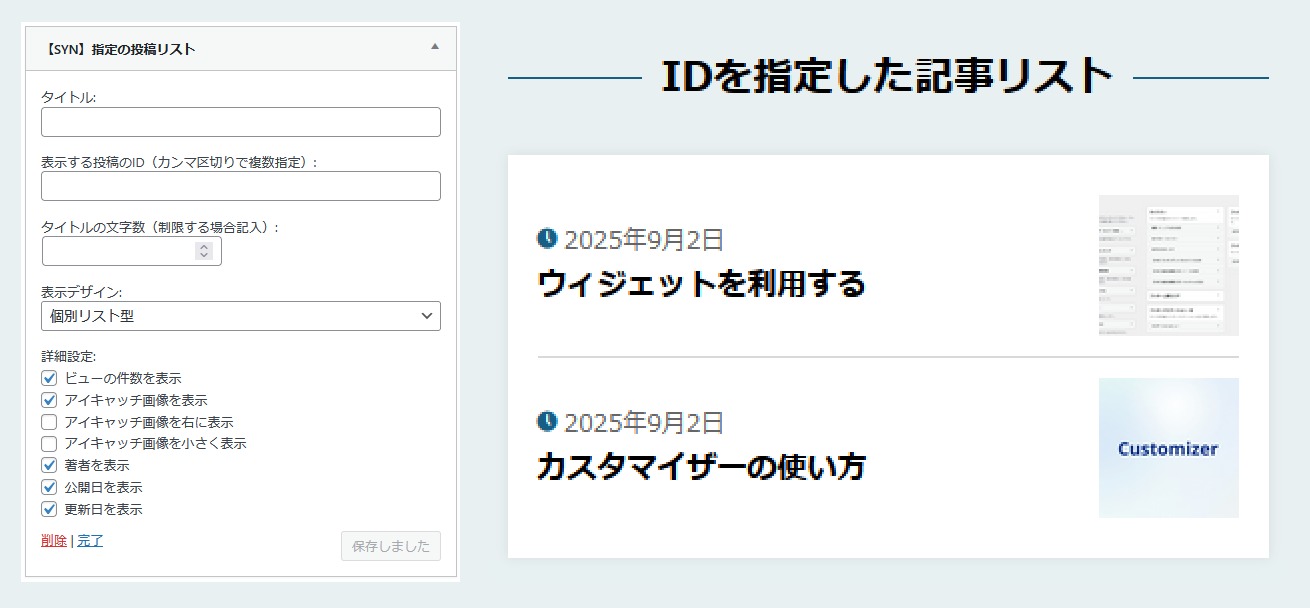Open the 表示デザイン dropdown menu

[x=240, y=316]
